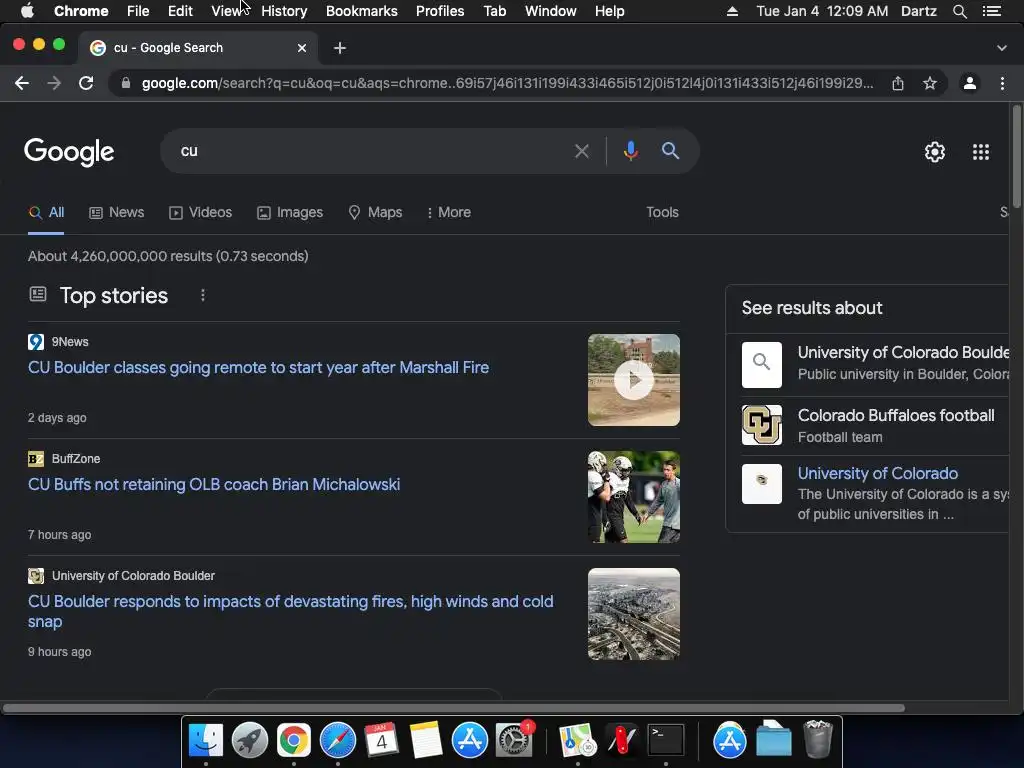Bookmark this page with the star icon
This screenshot has width=1024, height=768.
[x=930, y=83]
